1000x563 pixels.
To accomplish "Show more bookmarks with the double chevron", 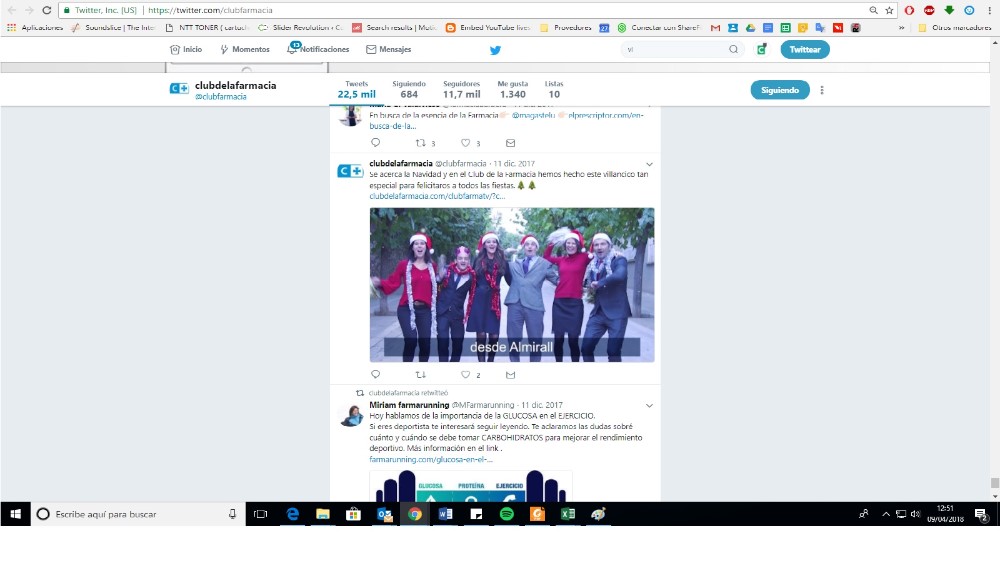I will 901,28.
